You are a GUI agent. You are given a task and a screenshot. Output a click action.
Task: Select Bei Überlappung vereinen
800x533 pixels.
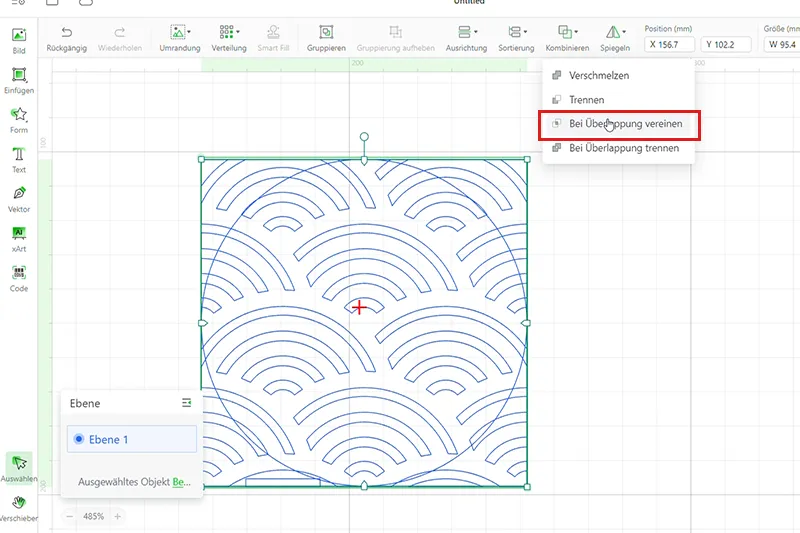point(618,124)
